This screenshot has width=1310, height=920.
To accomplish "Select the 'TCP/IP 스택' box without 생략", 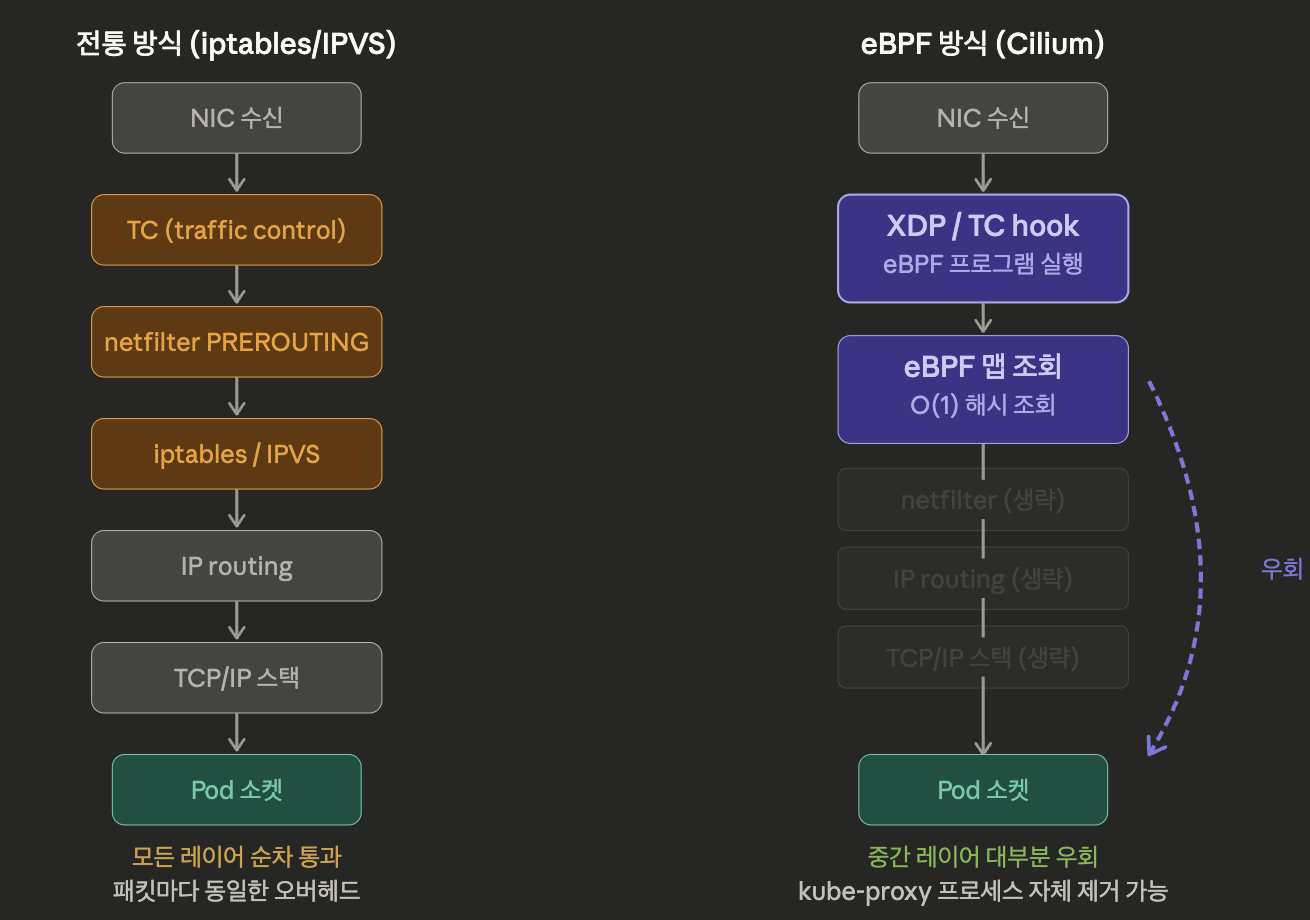I will pos(236,678).
